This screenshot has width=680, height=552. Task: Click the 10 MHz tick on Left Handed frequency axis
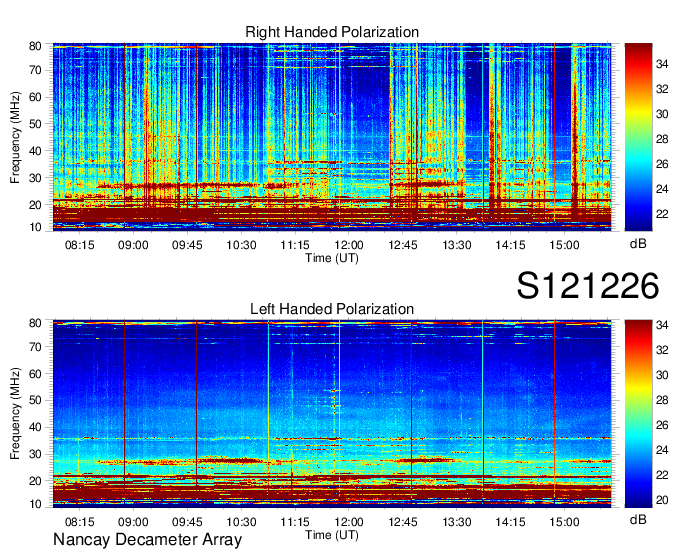click(35, 504)
